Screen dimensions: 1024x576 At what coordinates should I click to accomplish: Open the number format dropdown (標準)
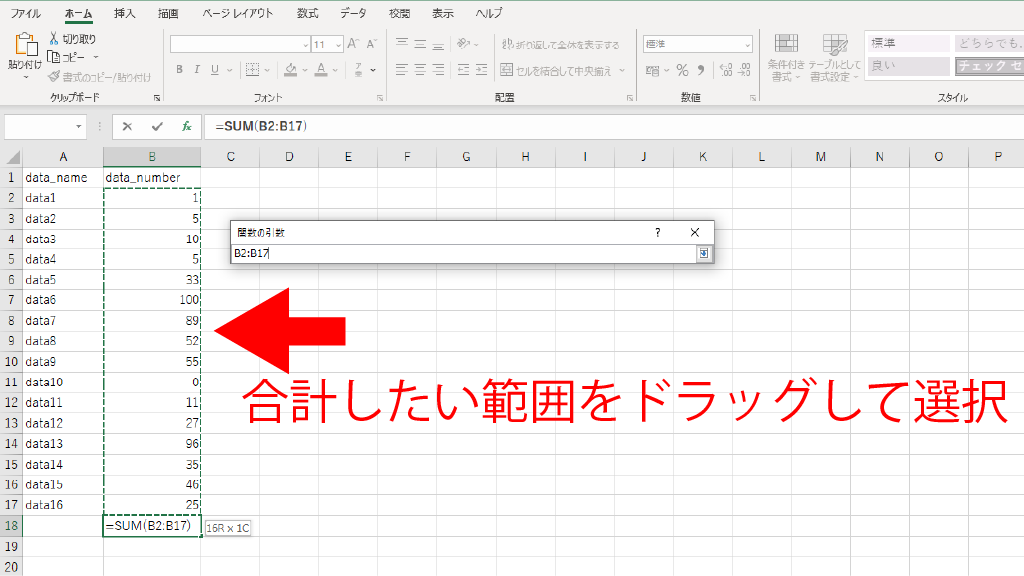tap(697, 45)
